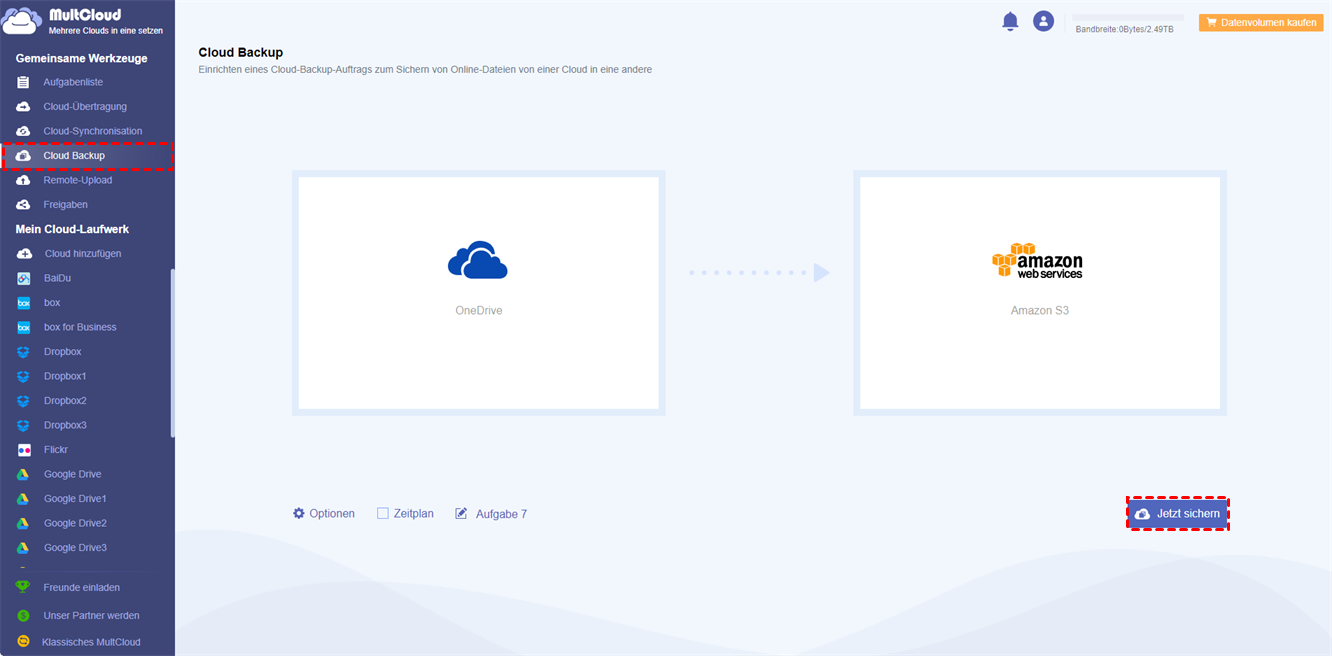Image resolution: width=1332 pixels, height=656 pixels.
Task: Click the Amazon Web Services logo
Action: pyautogui.click(x=1037, y=260)
